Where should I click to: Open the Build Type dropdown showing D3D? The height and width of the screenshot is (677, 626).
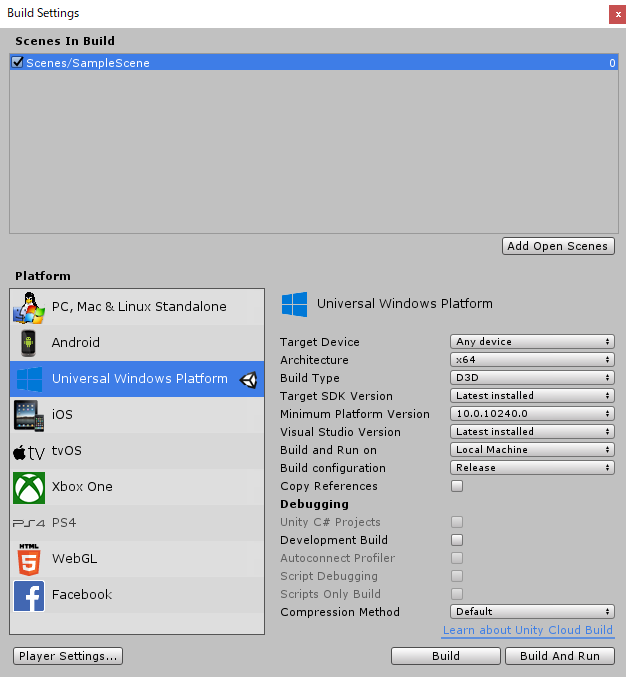(532, 378)
